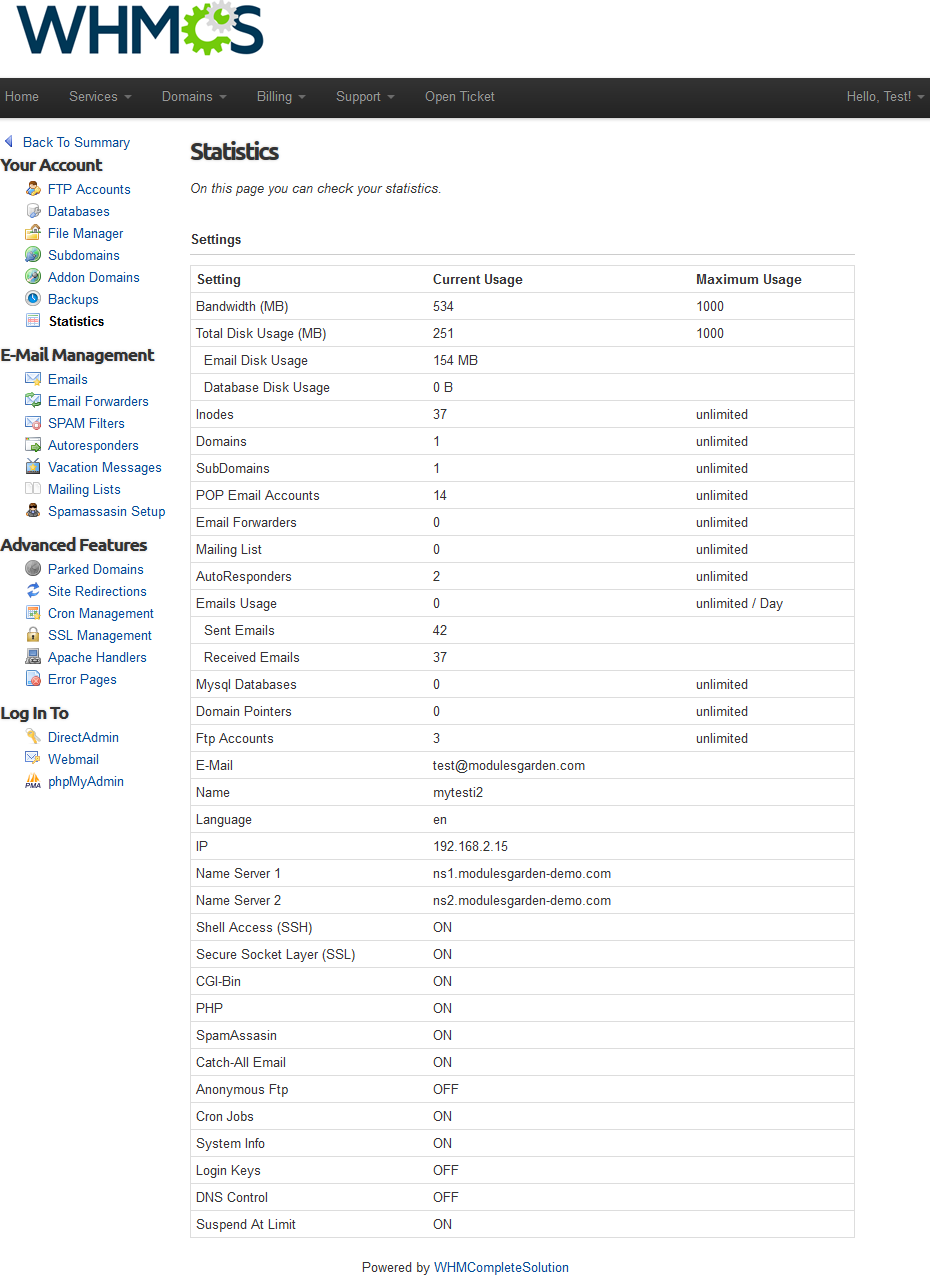Open the FTP Accounts link
Viewport: 930px width, 1278px height.
coord(89,189)
